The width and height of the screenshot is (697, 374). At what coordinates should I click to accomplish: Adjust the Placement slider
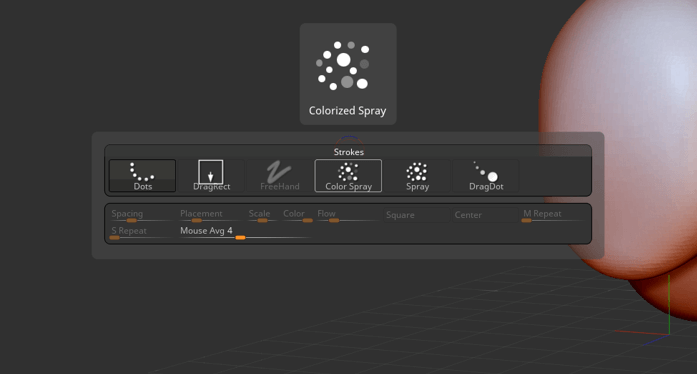[x=212, y=215]
